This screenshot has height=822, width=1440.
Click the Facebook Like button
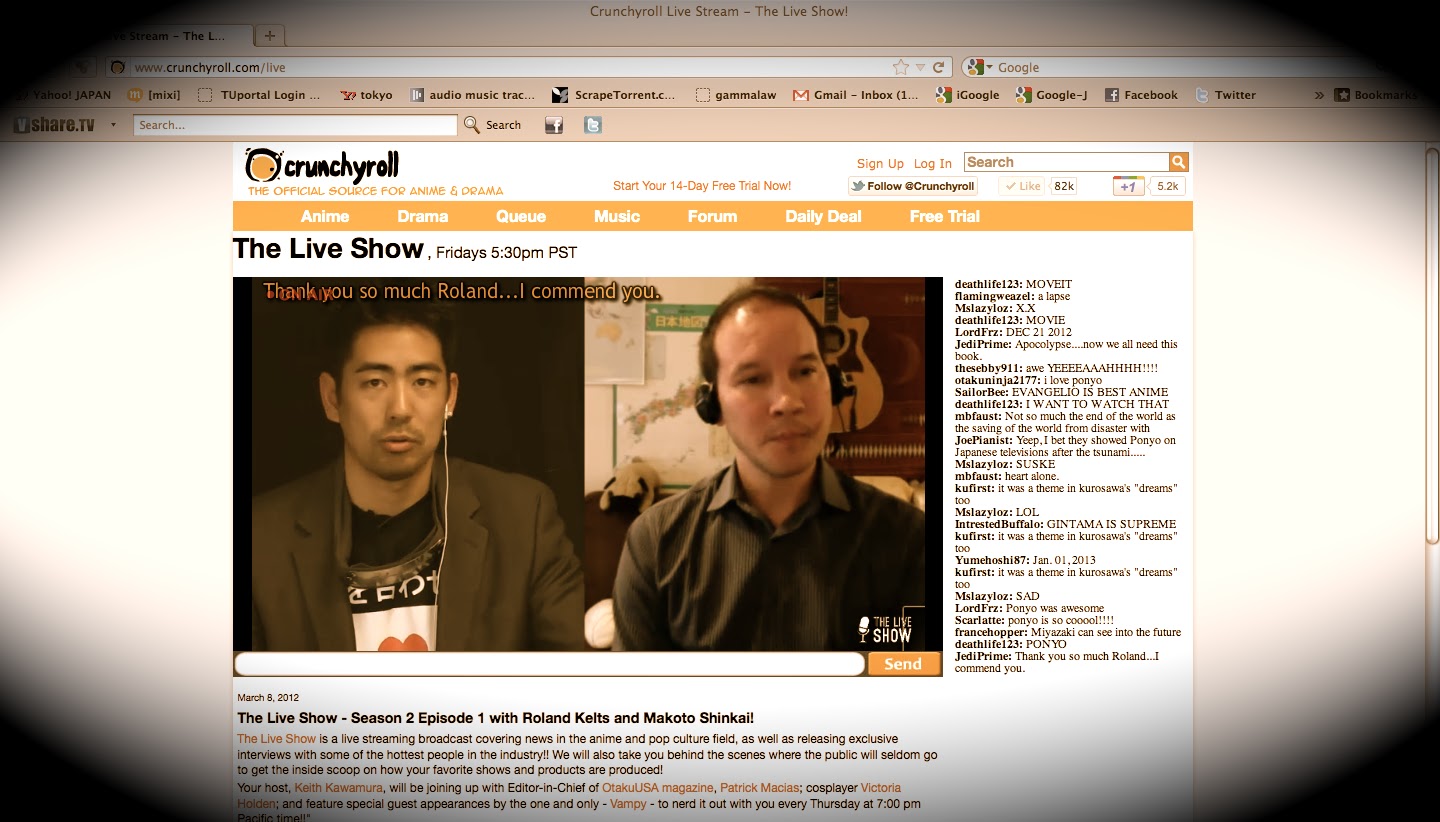pyautogui.click(x=1022, y=186)
